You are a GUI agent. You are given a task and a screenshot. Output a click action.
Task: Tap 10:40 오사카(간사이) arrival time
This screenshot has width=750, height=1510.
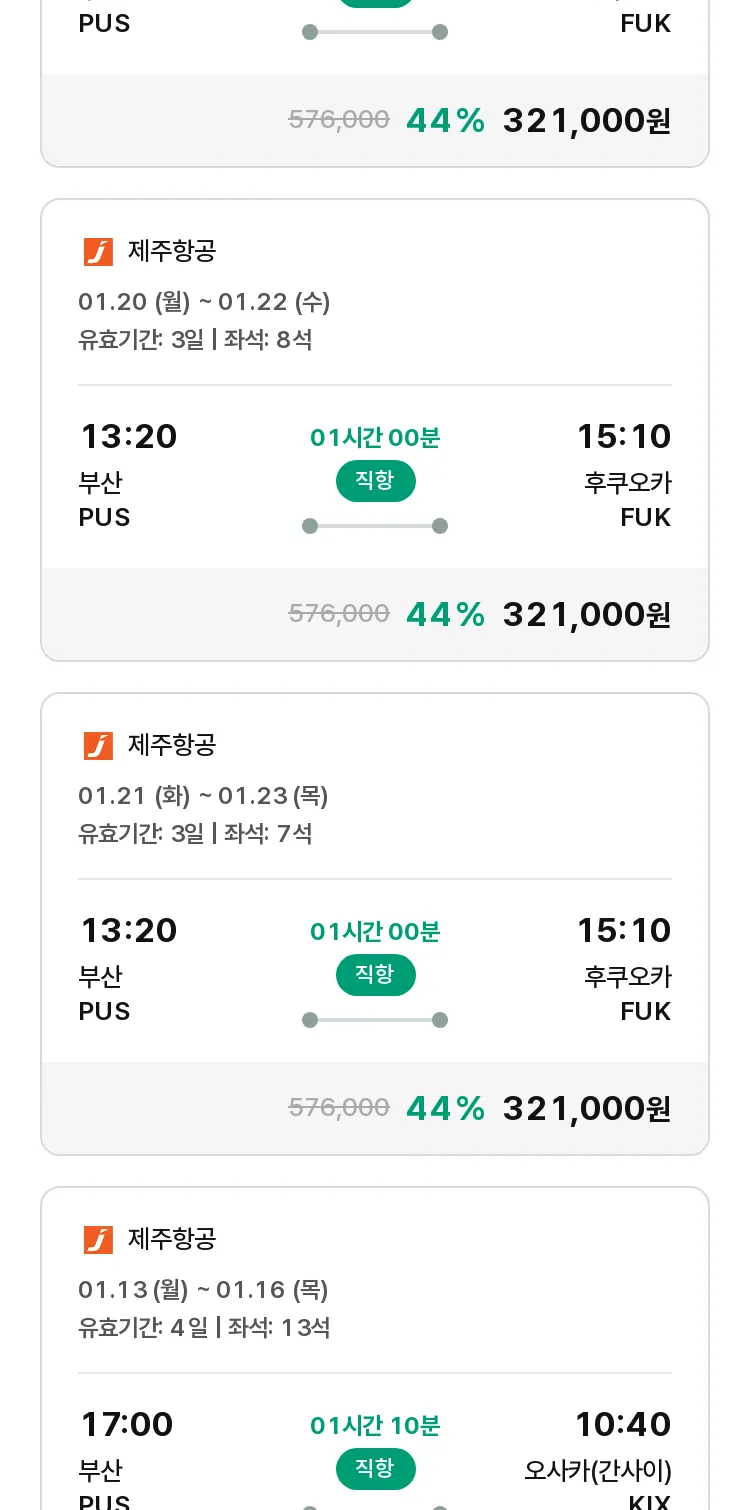[623, 1424]
